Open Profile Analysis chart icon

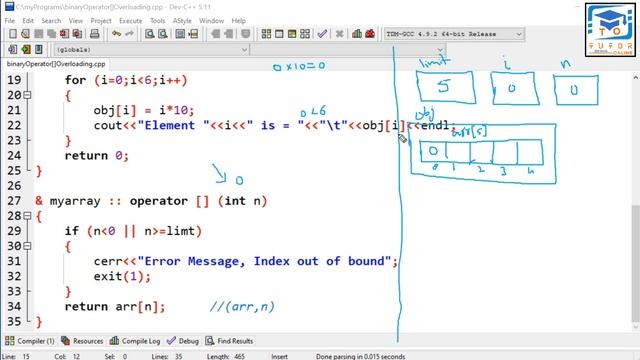tap(357, 34)
